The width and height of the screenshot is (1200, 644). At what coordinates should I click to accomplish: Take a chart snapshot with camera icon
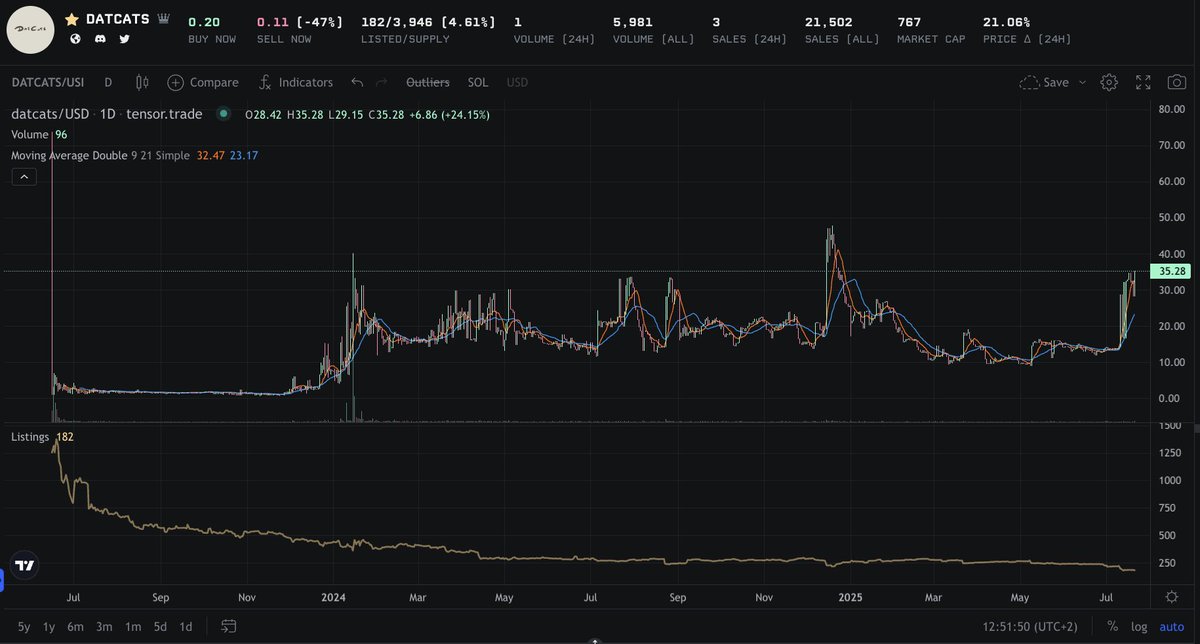point(1176,82)
